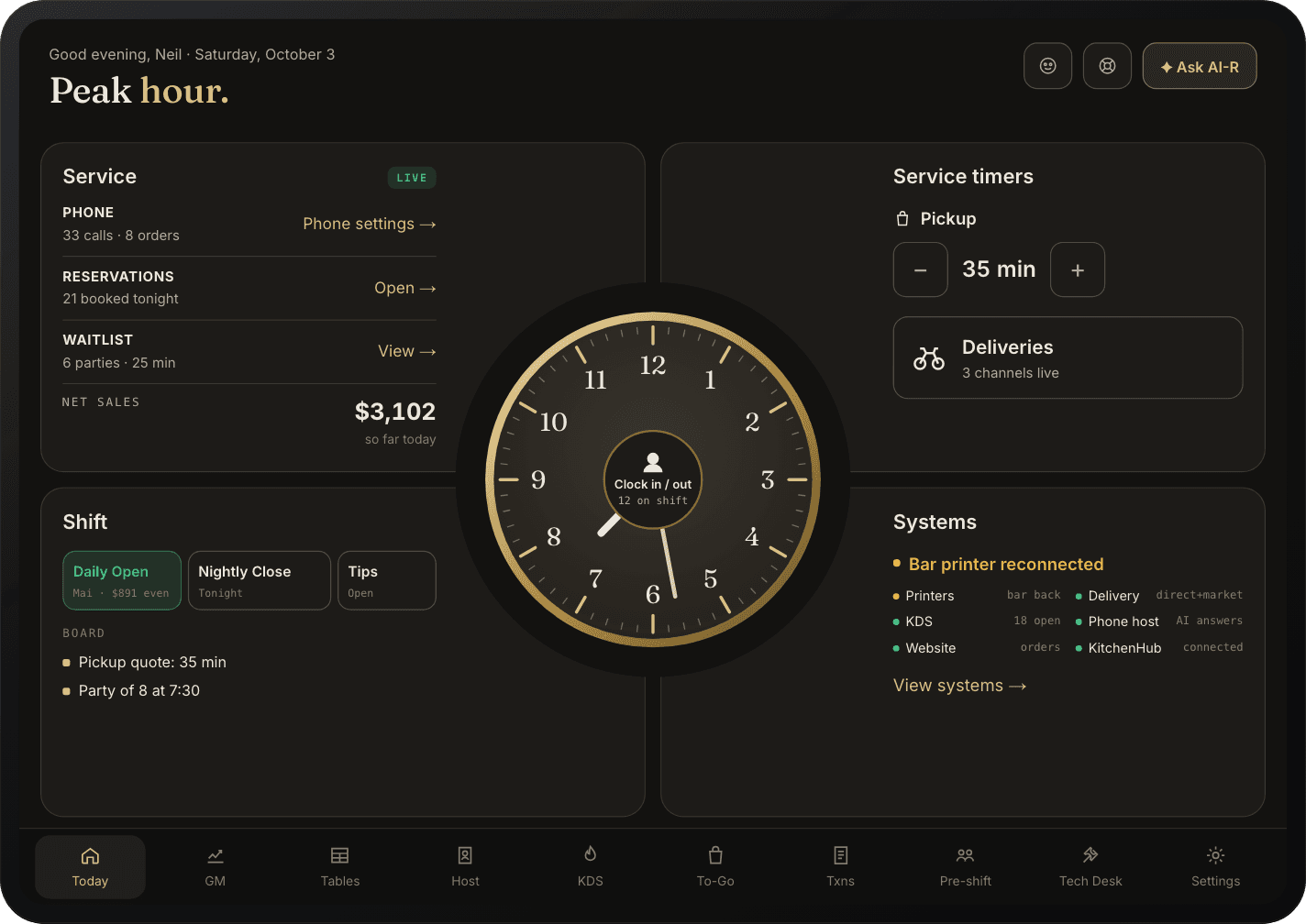This screenshot has height=924, width=1306.
Task: Select the Phone host system row
Action: coord(1159,621)
